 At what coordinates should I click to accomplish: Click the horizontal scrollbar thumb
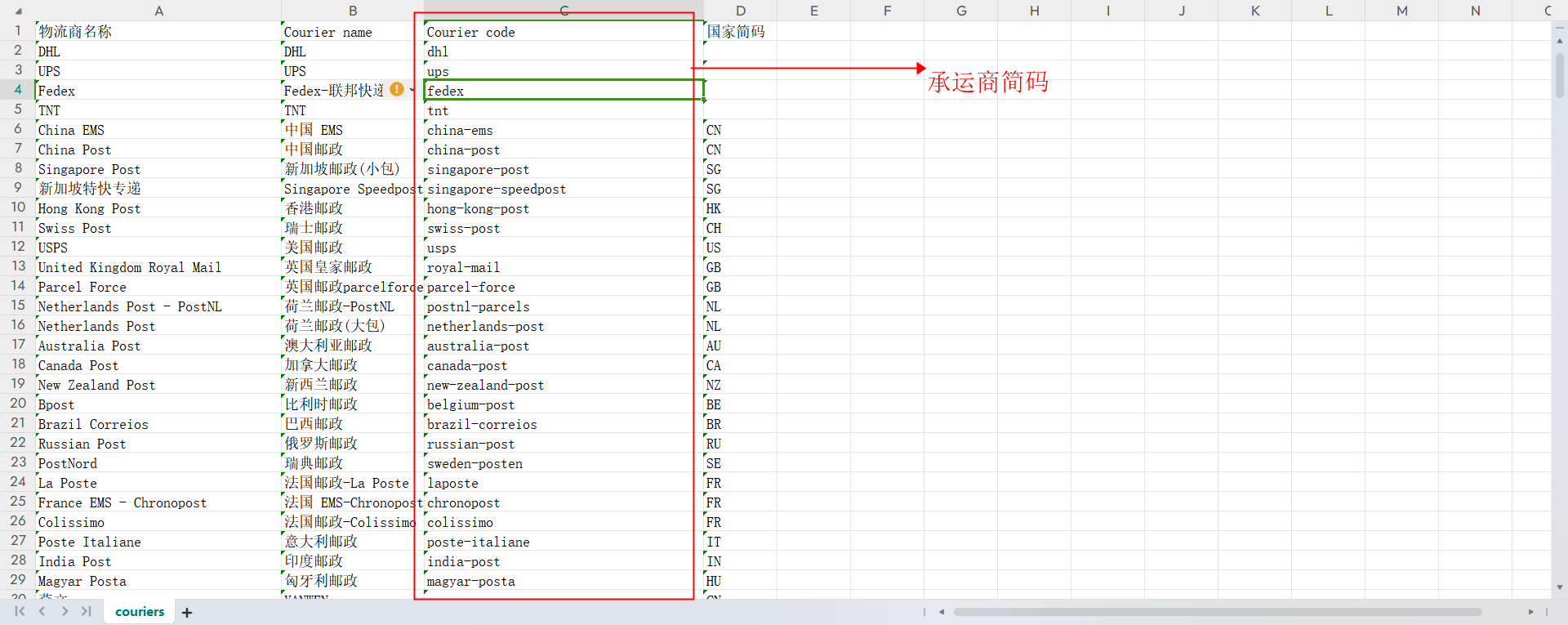1217,611
